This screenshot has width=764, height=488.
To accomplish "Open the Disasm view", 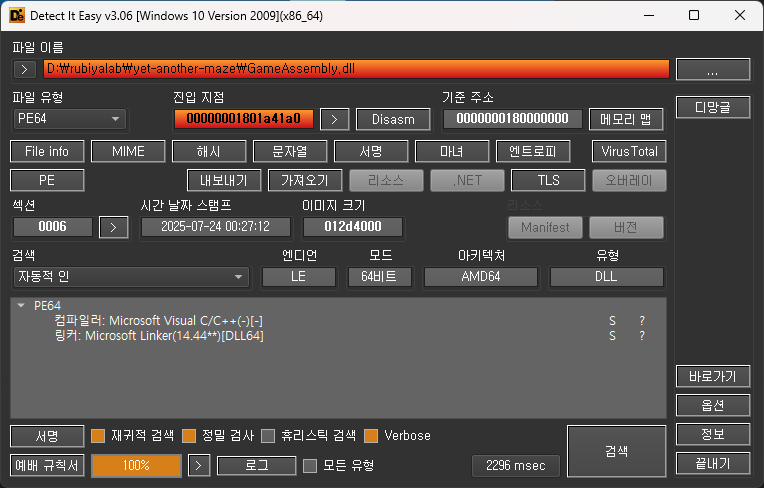I will click(393, 119).
